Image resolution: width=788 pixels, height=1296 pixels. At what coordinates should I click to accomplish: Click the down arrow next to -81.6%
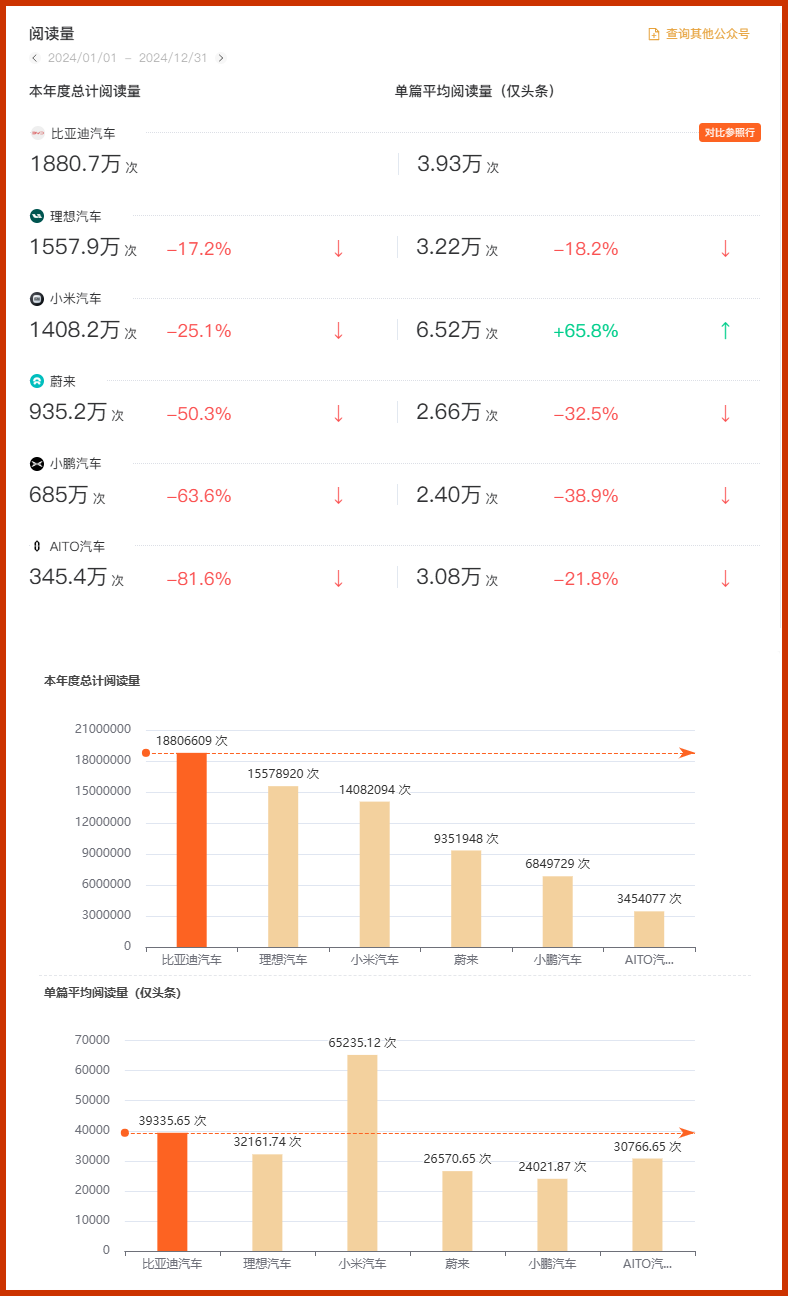tap(338, 579)
